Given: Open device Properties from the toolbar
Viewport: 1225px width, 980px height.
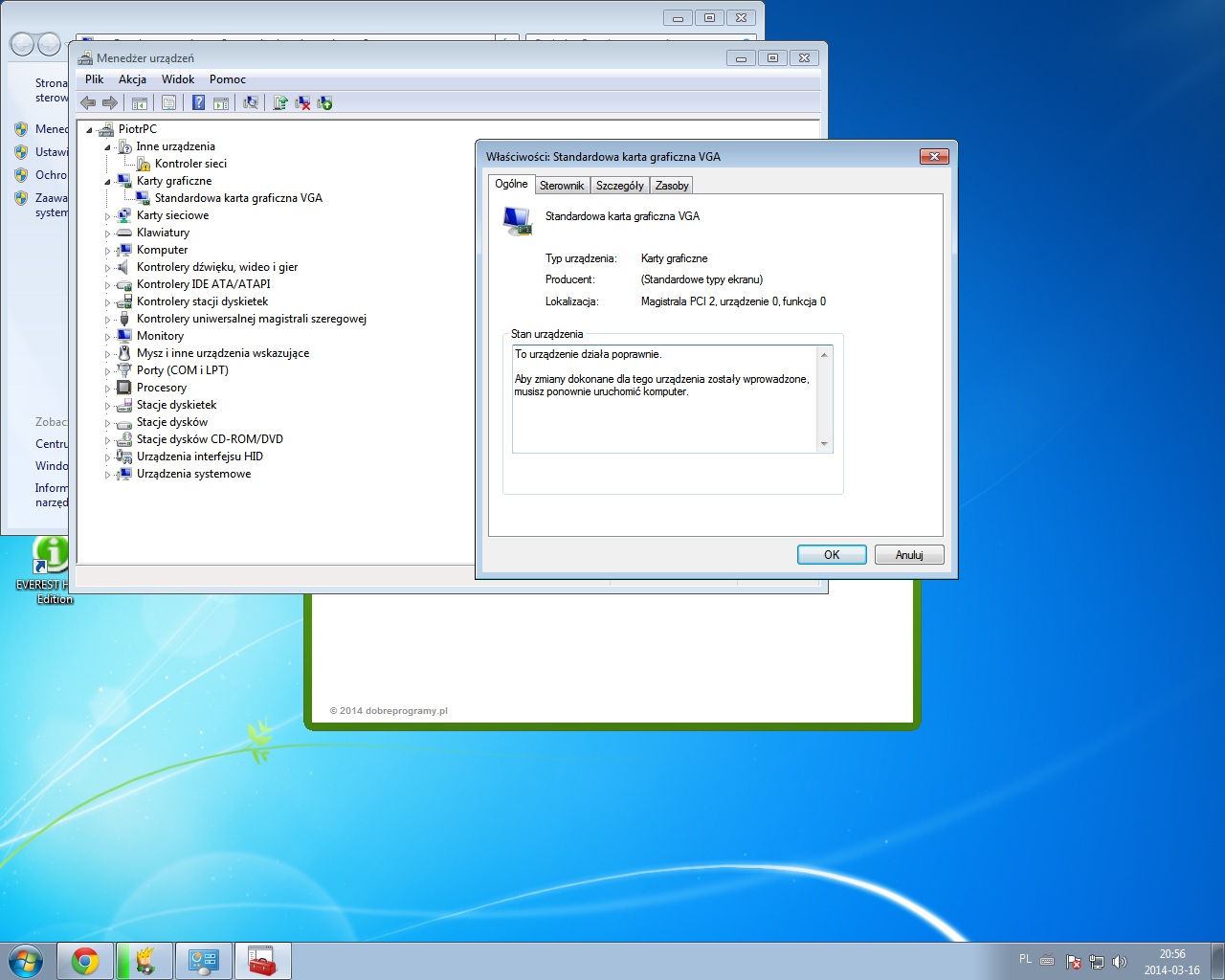Looking at the screenshot, I should (x=167, y=102).
